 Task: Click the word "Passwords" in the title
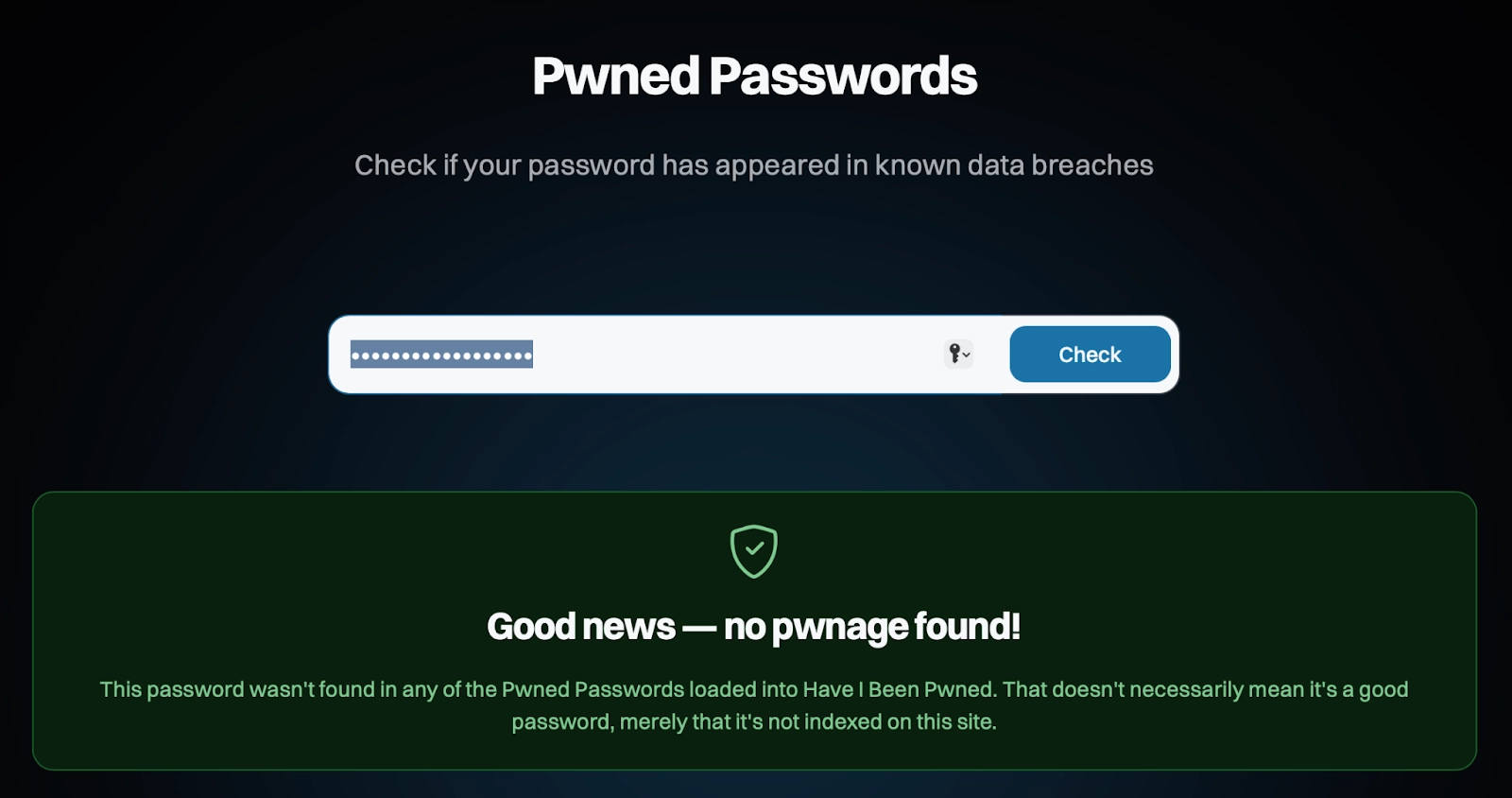coord(843,76)
